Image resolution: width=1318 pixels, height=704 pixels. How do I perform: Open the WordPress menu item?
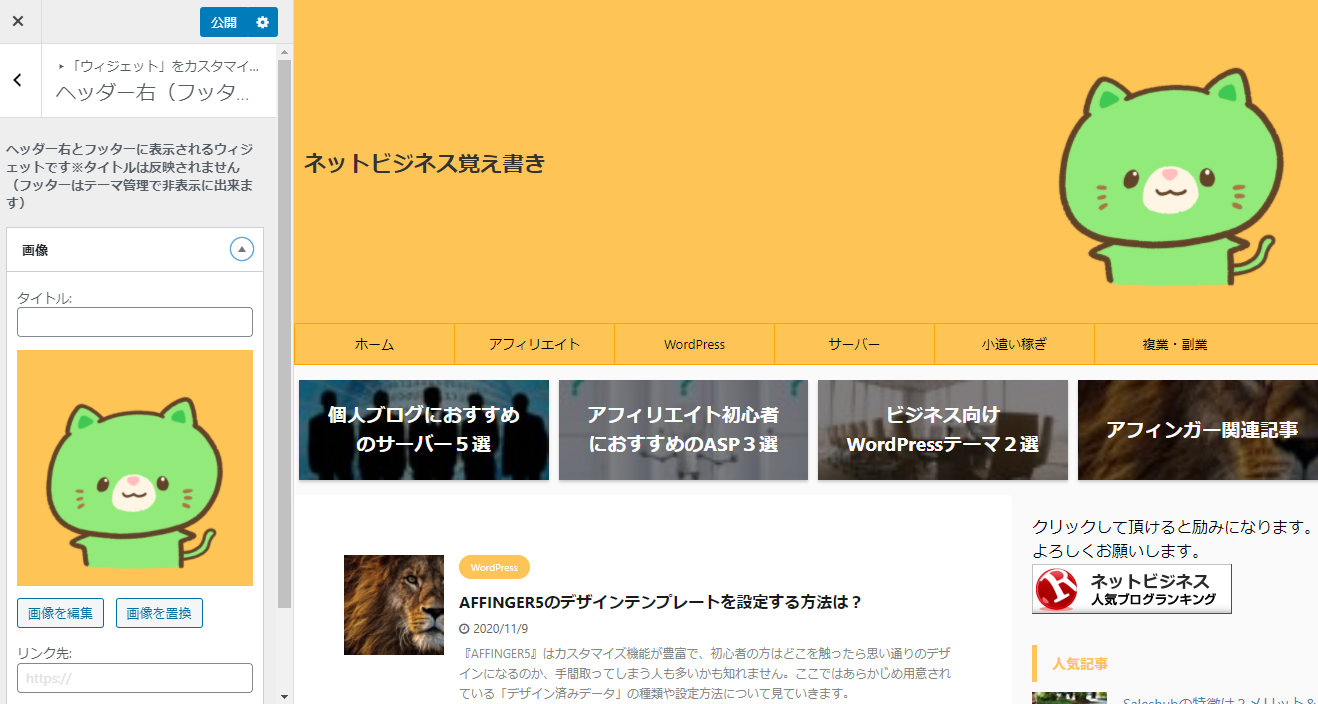pos(694,344)
